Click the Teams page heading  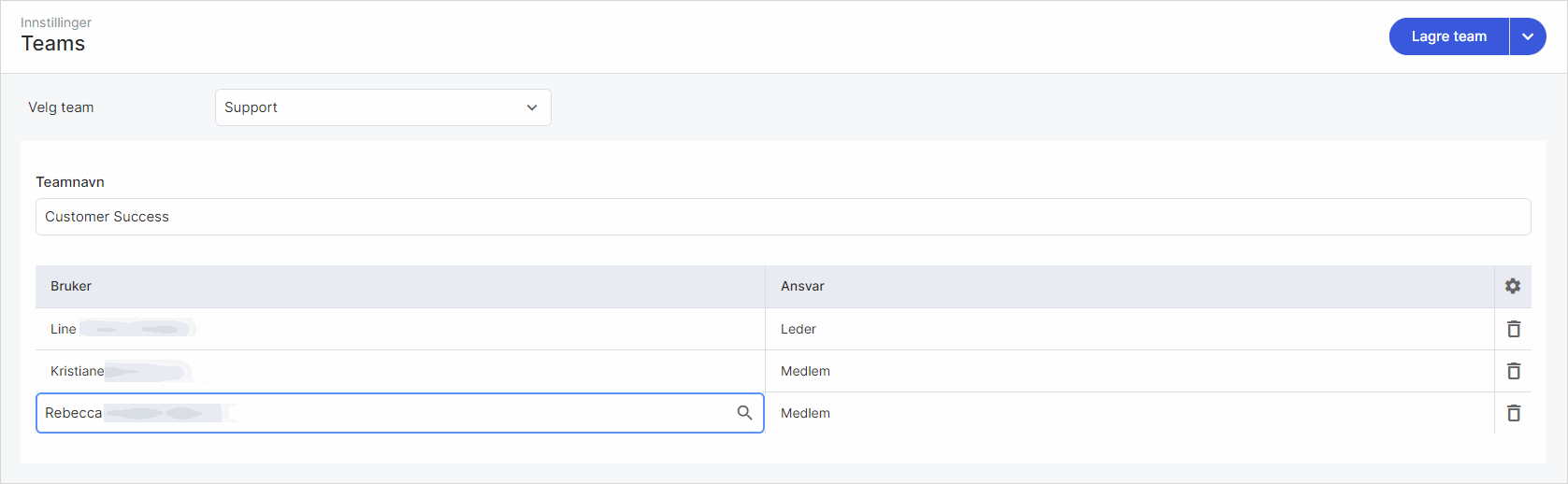(53, 44)
